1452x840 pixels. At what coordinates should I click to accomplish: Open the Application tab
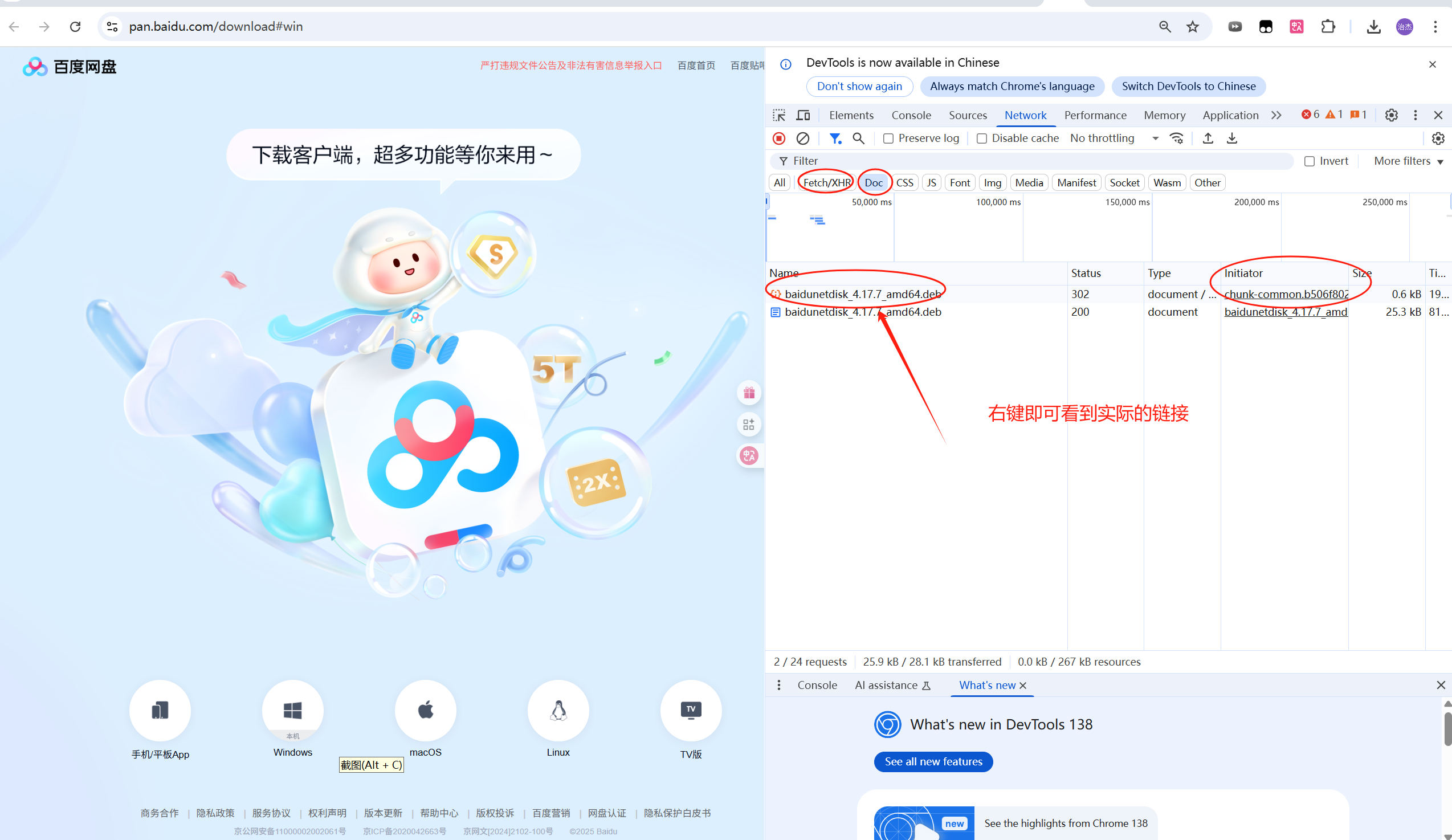pos(1230,115)
